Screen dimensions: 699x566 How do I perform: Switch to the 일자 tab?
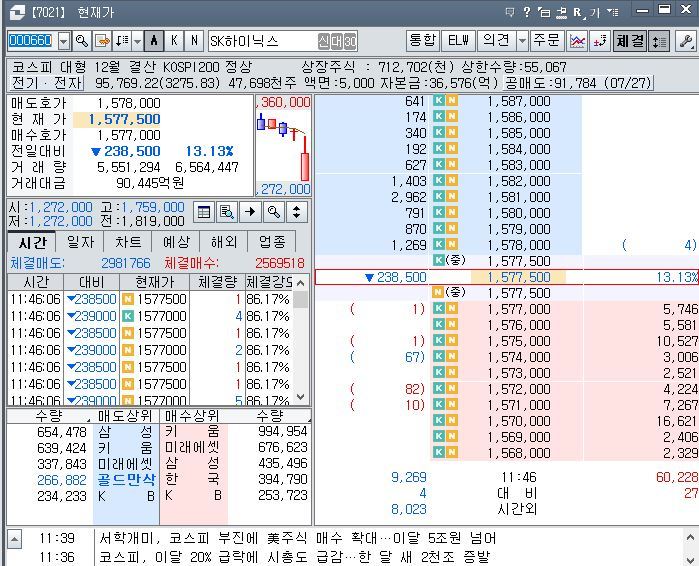80,242
